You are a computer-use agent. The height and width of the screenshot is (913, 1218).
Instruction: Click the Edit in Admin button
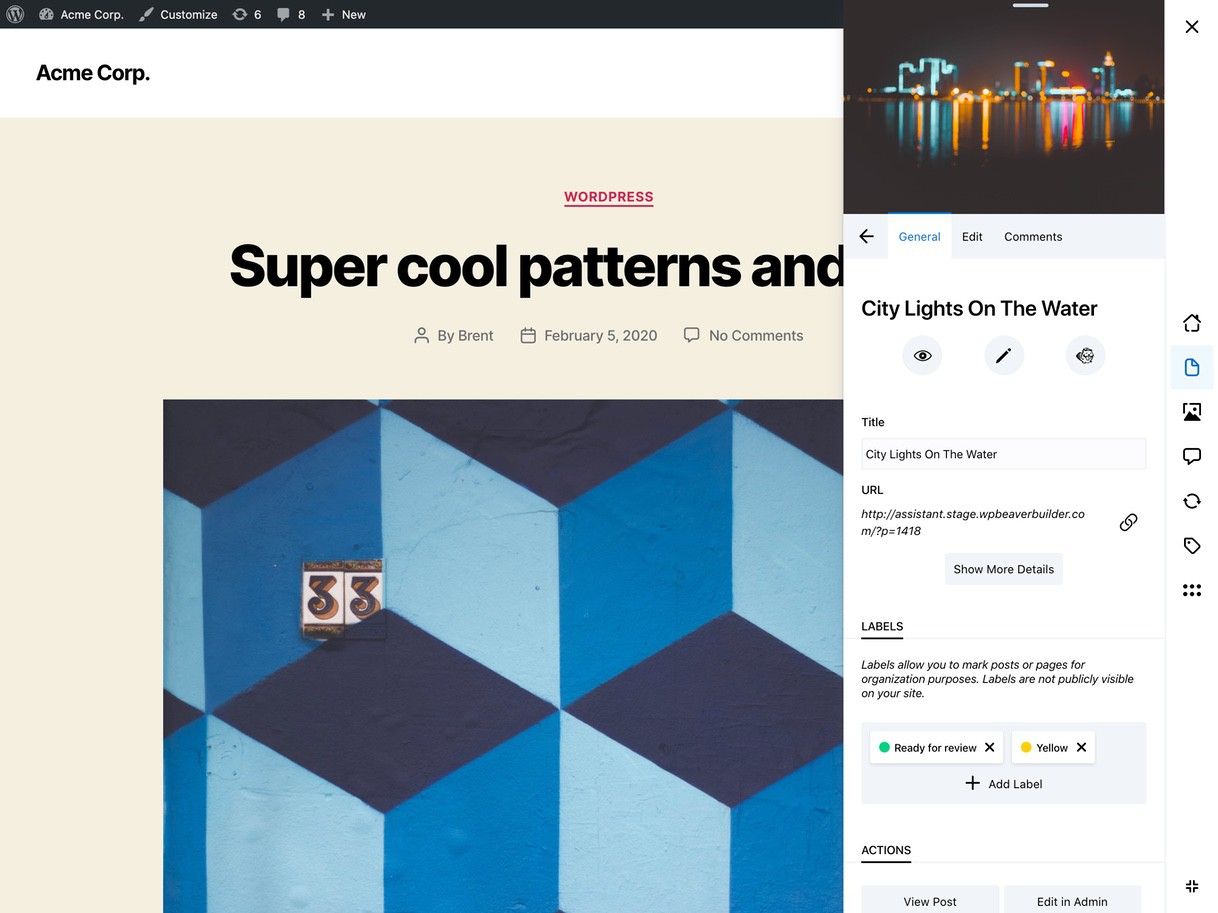pos(1072,900)
